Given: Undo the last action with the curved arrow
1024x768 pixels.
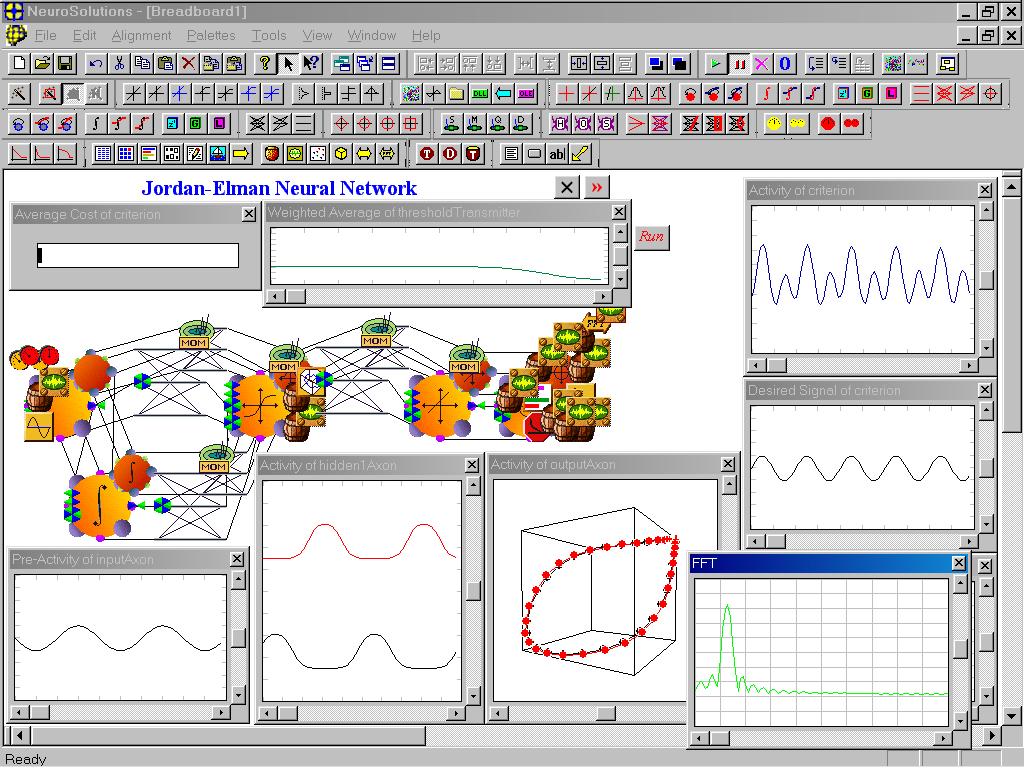Looking at the screenshot, I should pyautogui.click(x=96, y=63).
